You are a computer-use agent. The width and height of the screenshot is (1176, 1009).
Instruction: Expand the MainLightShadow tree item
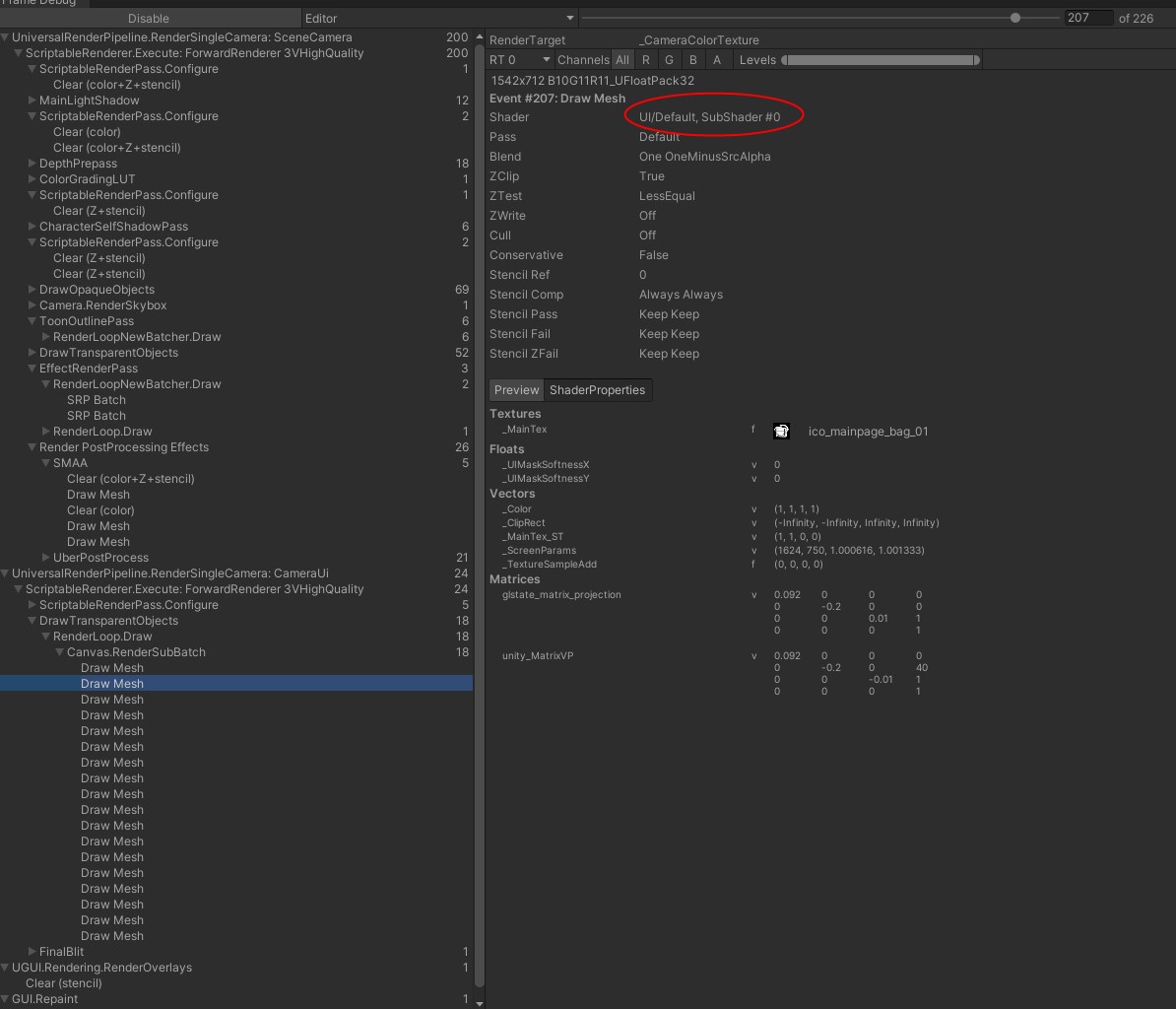click(33, 101)
